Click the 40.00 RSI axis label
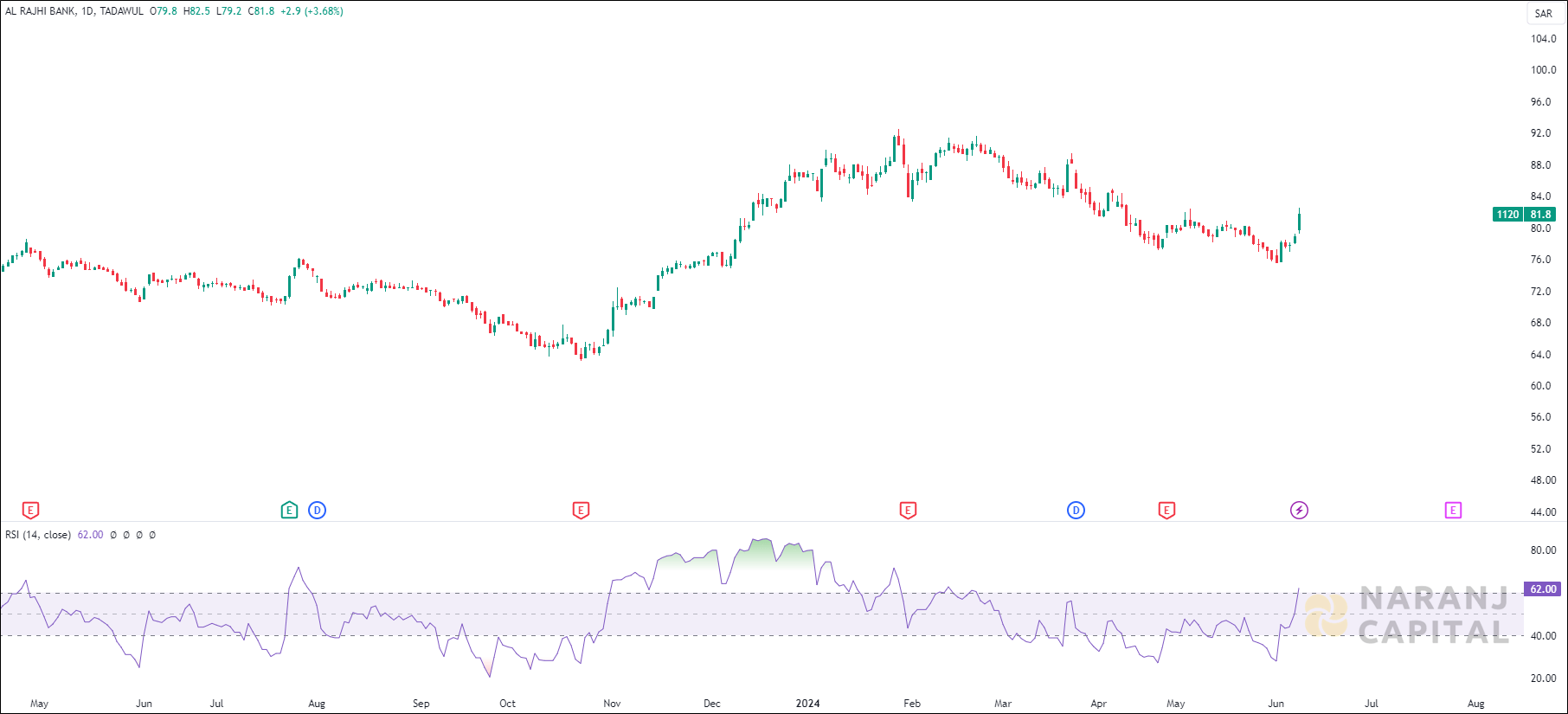 click(1543, 636)
